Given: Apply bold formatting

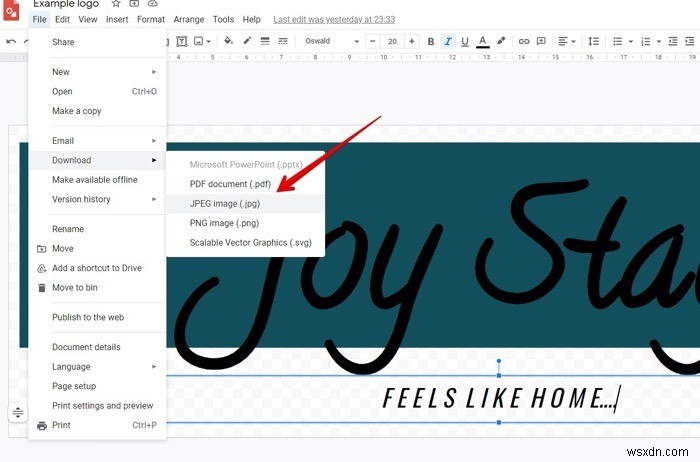Looking at the screenshot, I should coord(431,42).
